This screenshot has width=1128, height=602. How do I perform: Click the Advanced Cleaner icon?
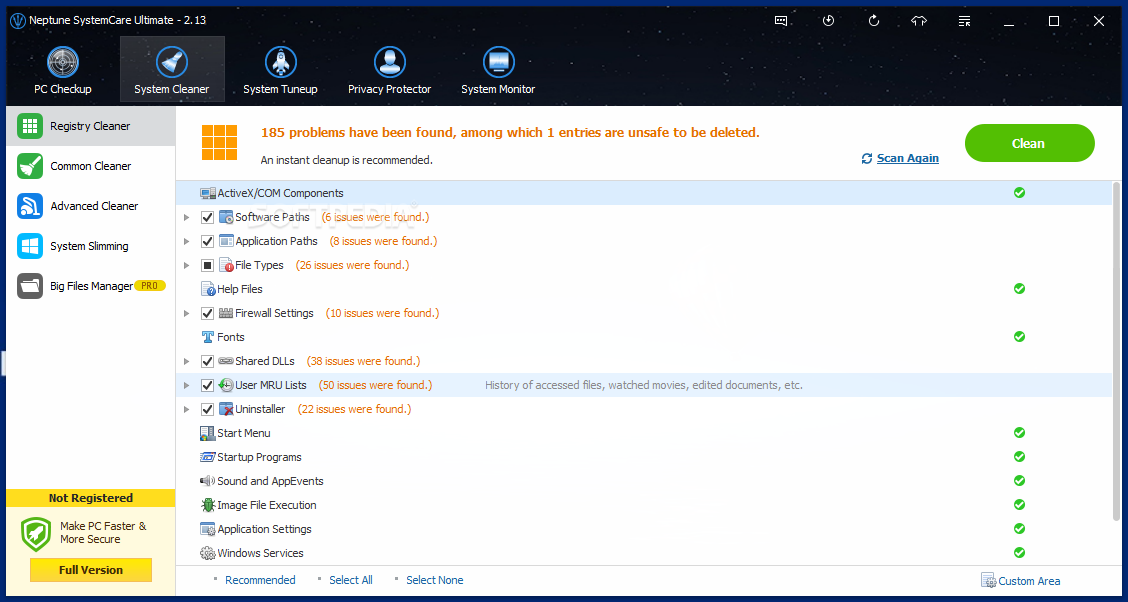29,206
